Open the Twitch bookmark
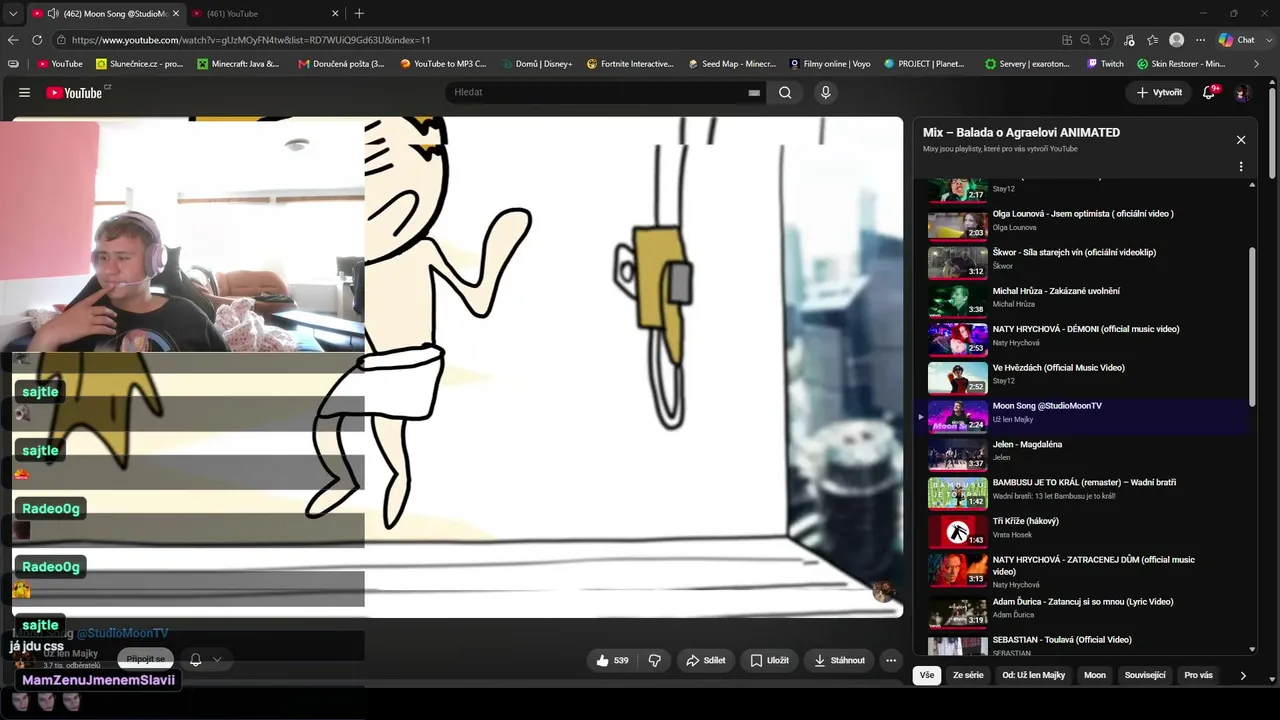 1105,64
